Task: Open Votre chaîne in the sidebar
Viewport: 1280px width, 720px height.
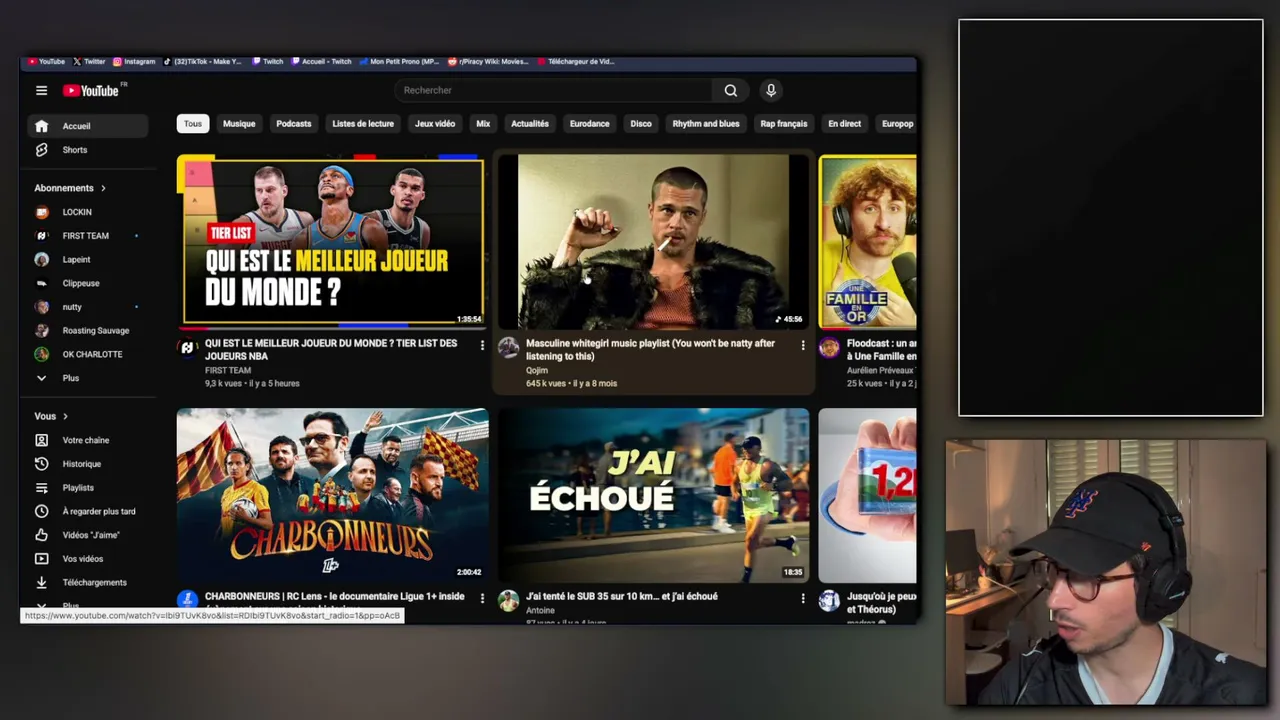Action: [88, 440]
